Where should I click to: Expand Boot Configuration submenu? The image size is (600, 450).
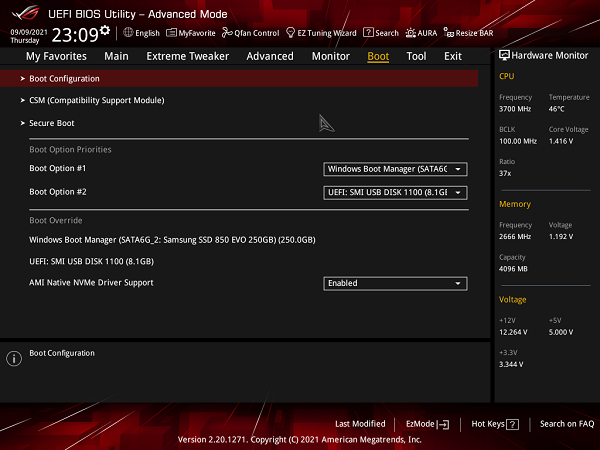click(x=239, y=78)
